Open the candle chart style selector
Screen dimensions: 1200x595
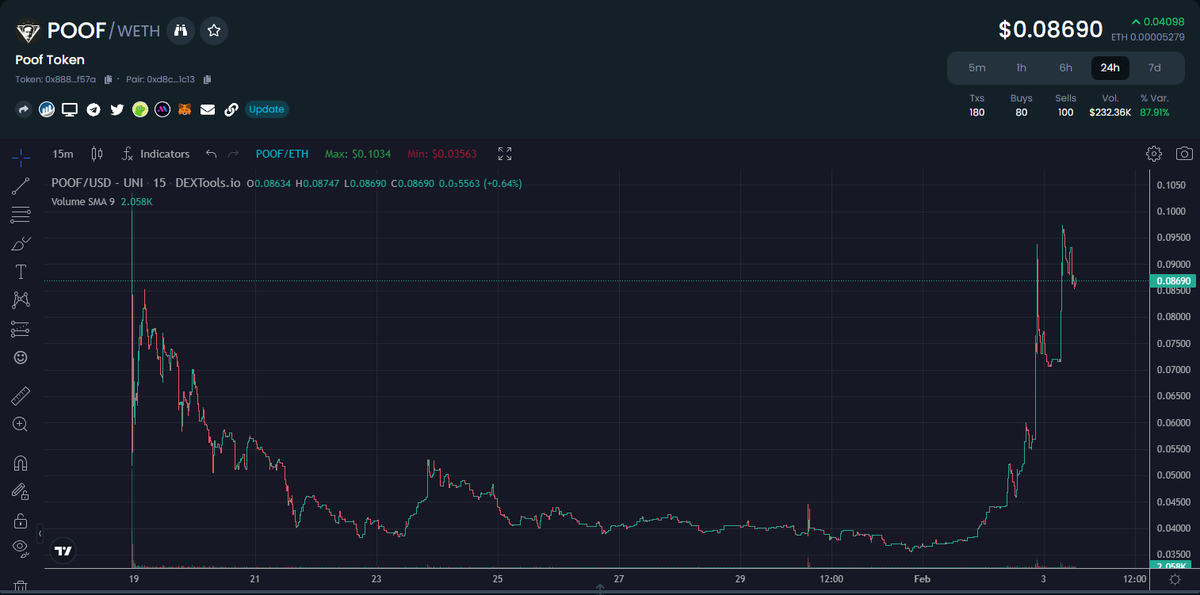[97, 154]
